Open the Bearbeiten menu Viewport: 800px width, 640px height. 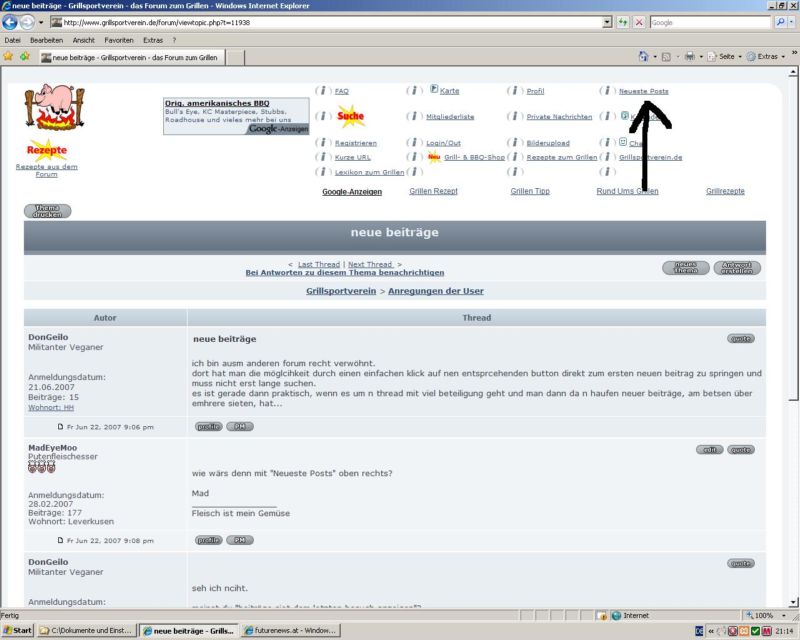tap(46, 40)
